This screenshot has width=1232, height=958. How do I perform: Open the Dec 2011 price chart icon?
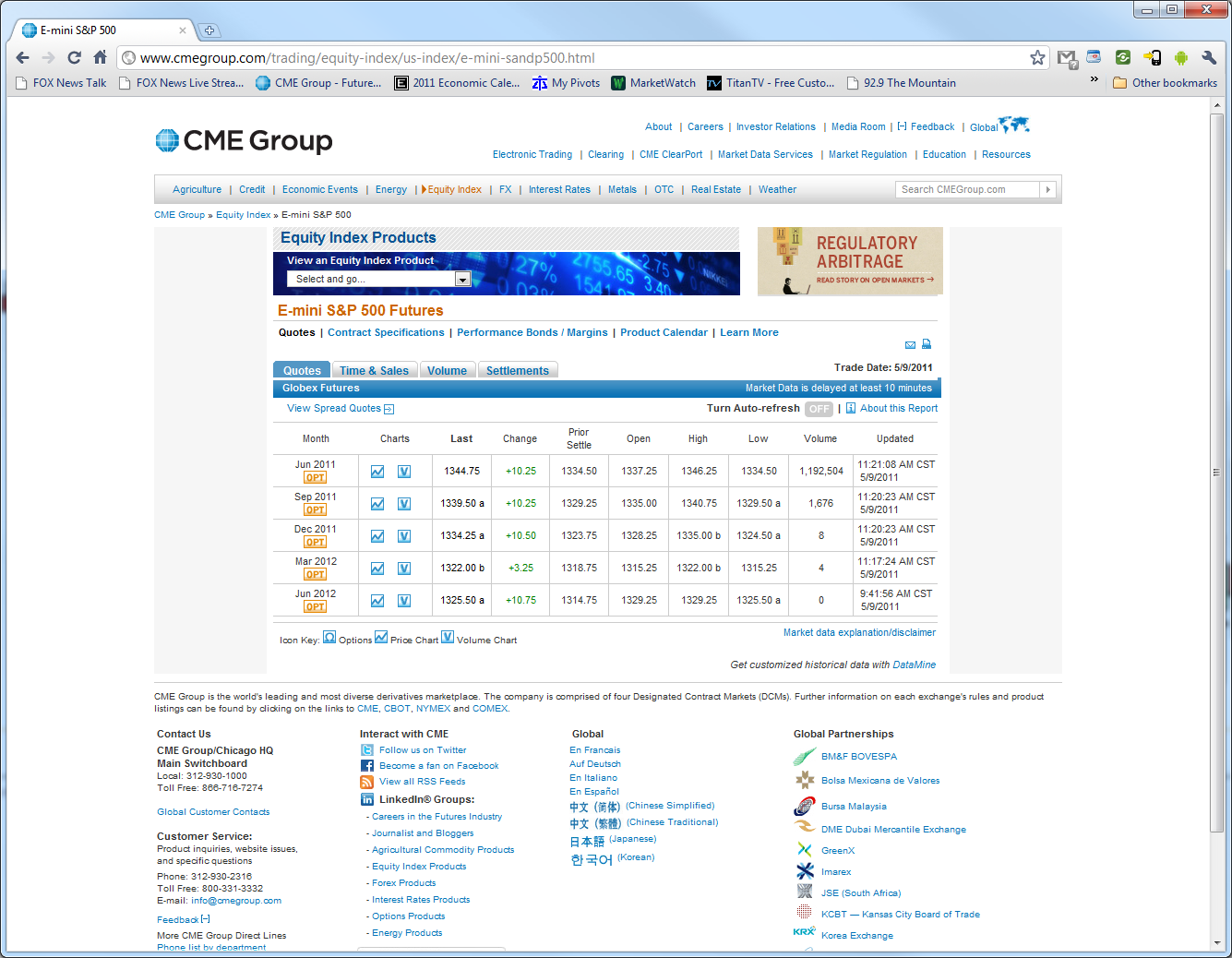point(377,536)
